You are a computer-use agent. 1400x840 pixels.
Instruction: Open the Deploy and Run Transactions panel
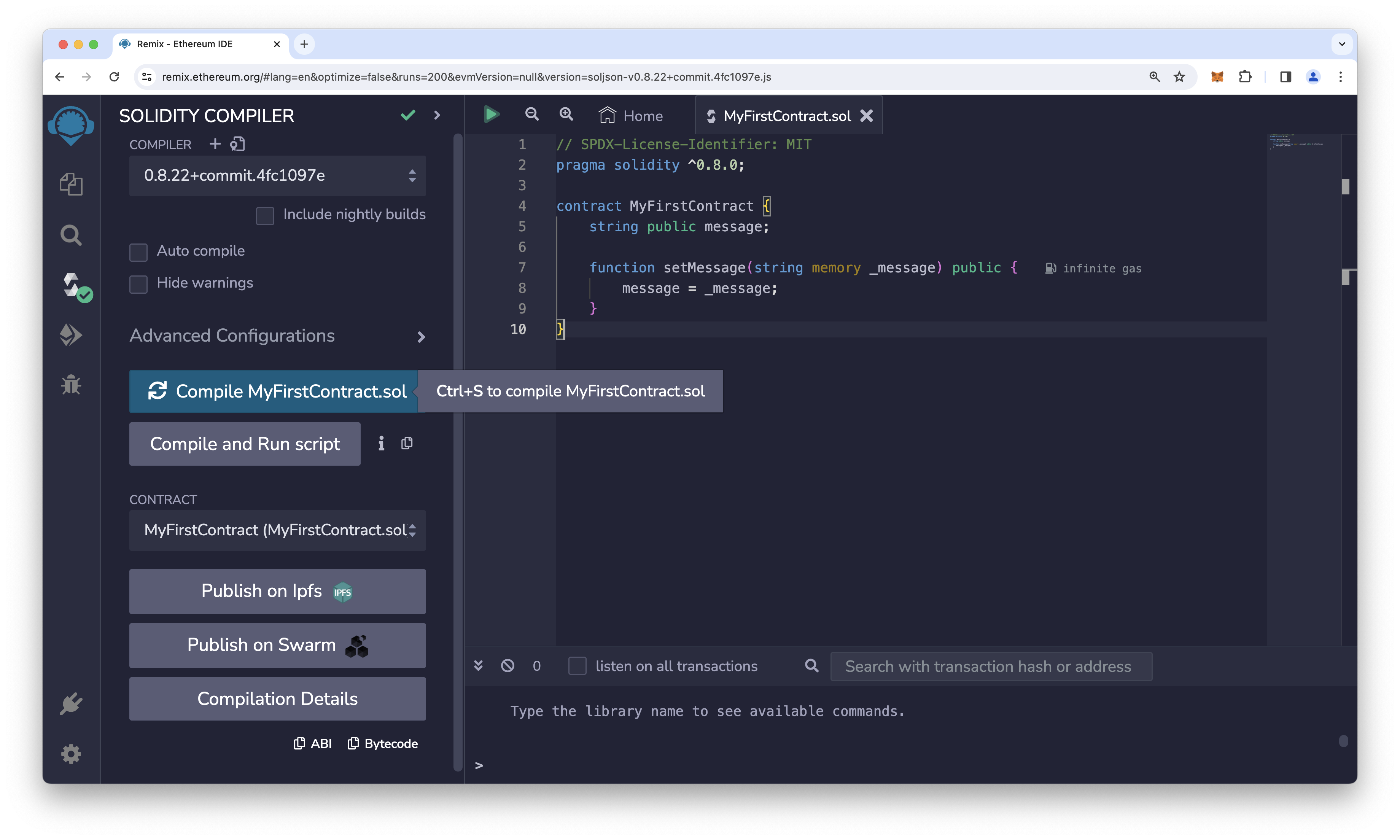pos(71,334)
